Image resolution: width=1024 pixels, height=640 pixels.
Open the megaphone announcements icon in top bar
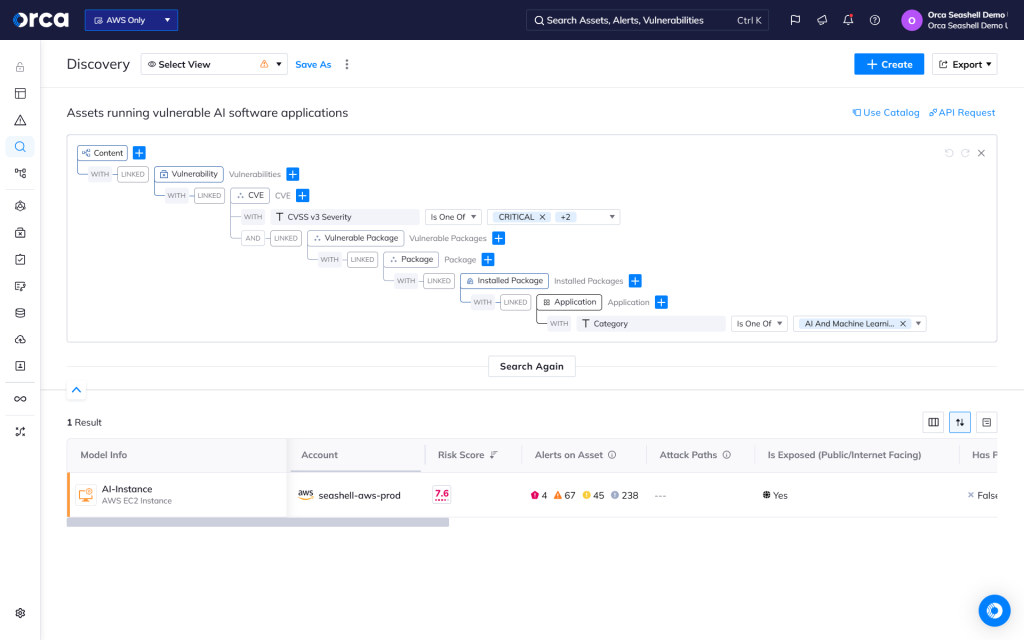[x=822, y=19]
